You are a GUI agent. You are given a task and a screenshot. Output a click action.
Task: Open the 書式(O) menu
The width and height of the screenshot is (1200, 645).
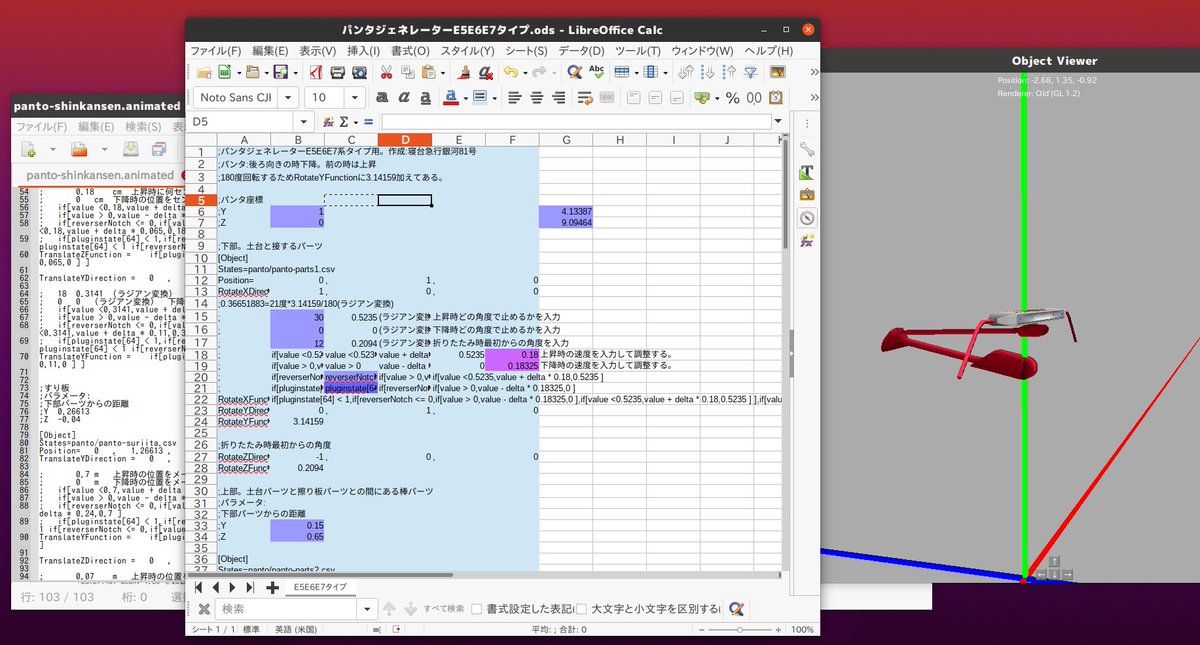[410, 50]
